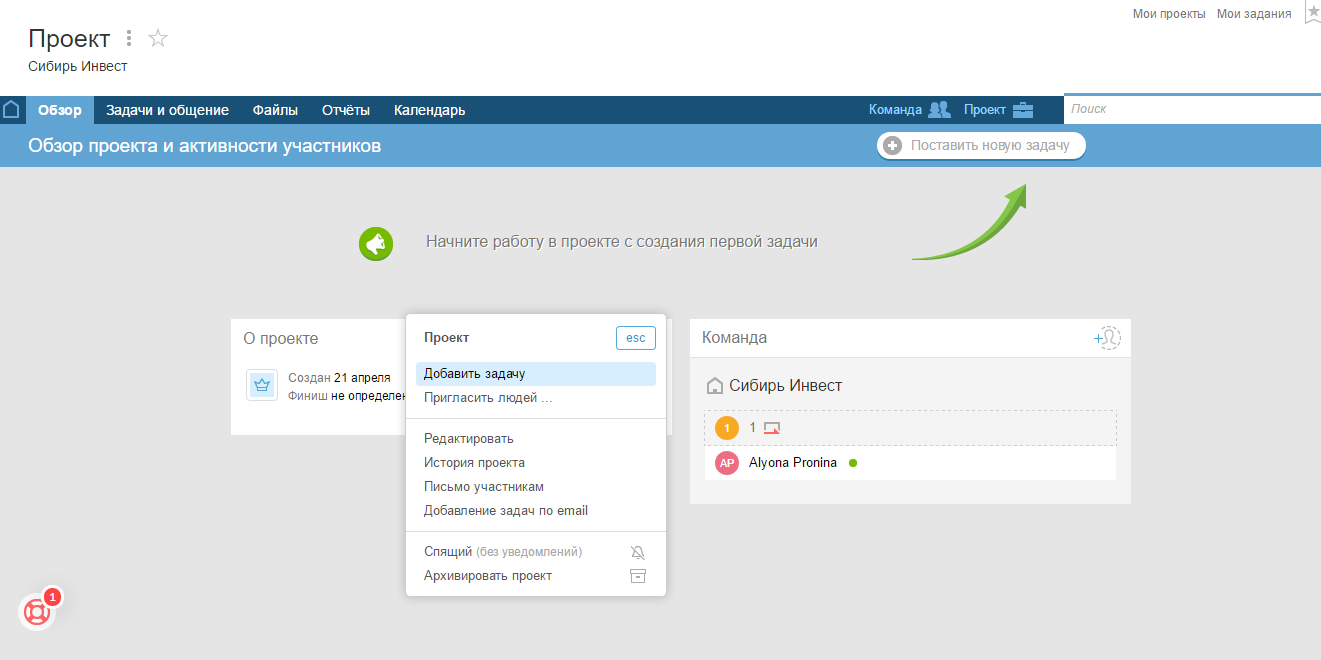The height and width of the screenshot is (660, 1321).
Task: Click the crossed bell icon beside Спящий
Action: 637,551
